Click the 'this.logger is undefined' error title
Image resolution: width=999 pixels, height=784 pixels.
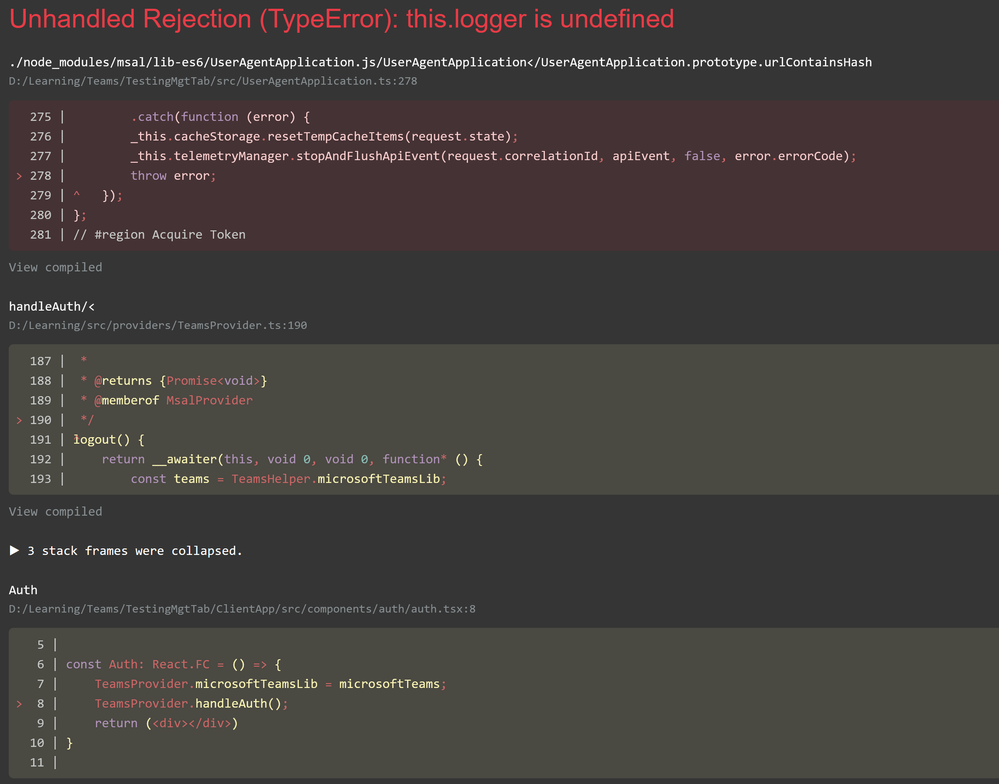click(341, 19)
